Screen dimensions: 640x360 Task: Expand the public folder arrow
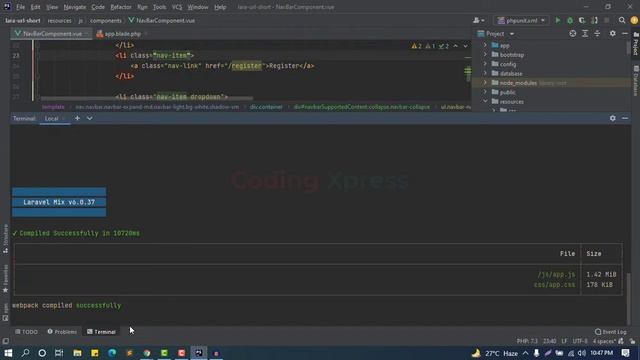click(x=485, y=92)
